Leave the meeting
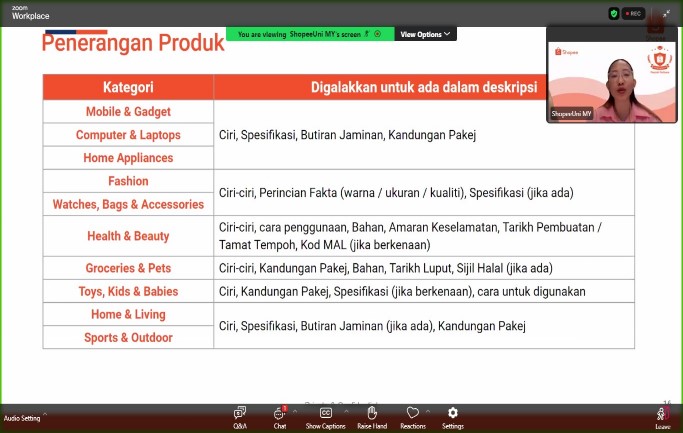 [x=663, y=418]
